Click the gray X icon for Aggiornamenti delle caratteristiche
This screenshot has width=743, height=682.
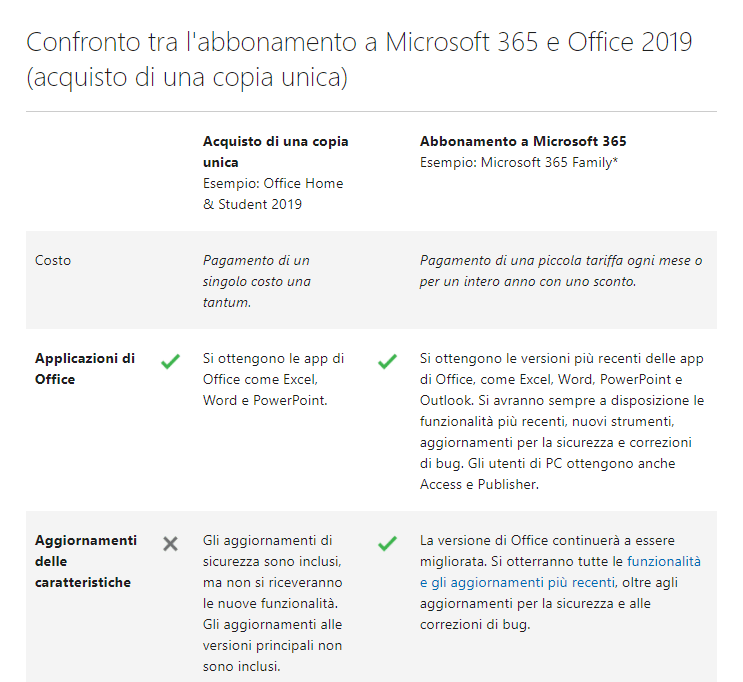(x=170, y=544)
